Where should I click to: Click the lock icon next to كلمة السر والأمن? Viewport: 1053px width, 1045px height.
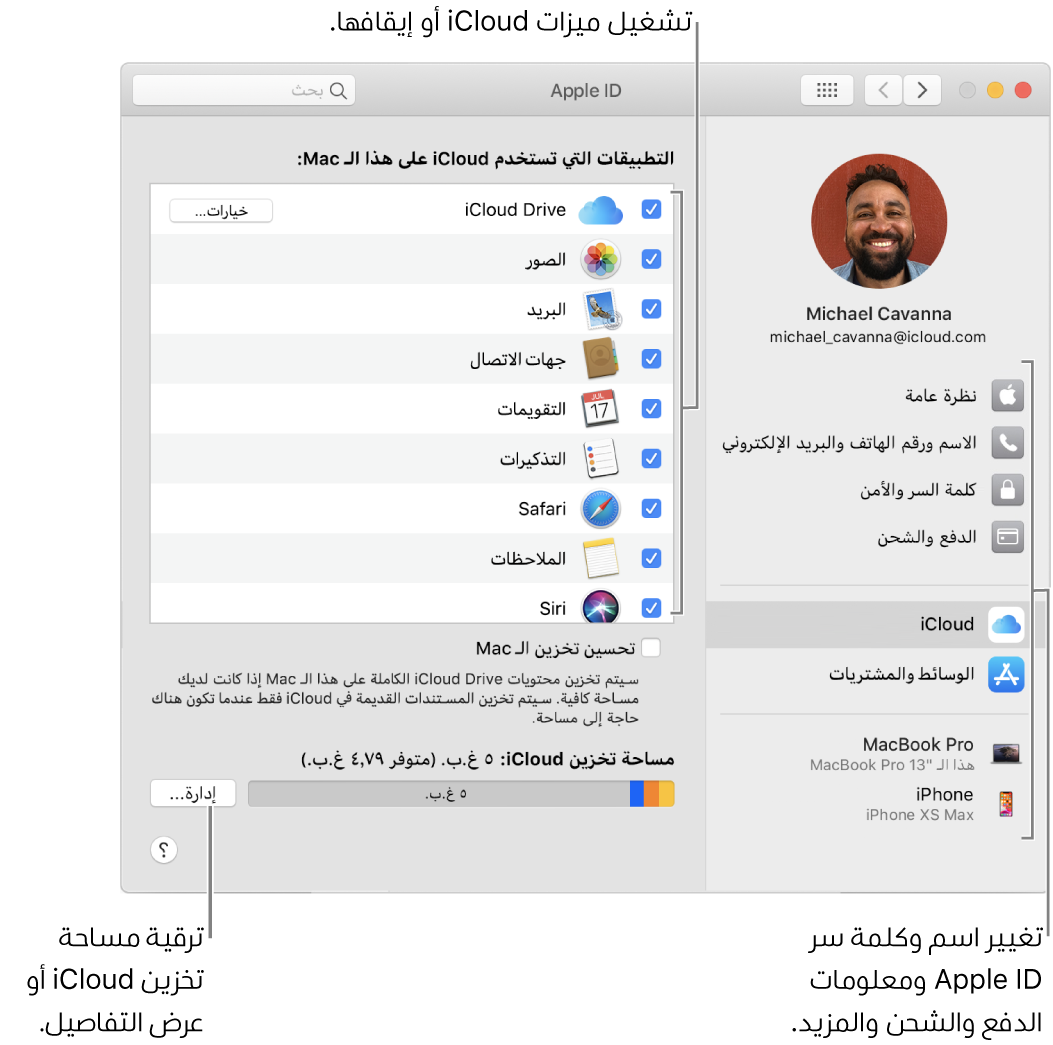(x=1006, y=490)
